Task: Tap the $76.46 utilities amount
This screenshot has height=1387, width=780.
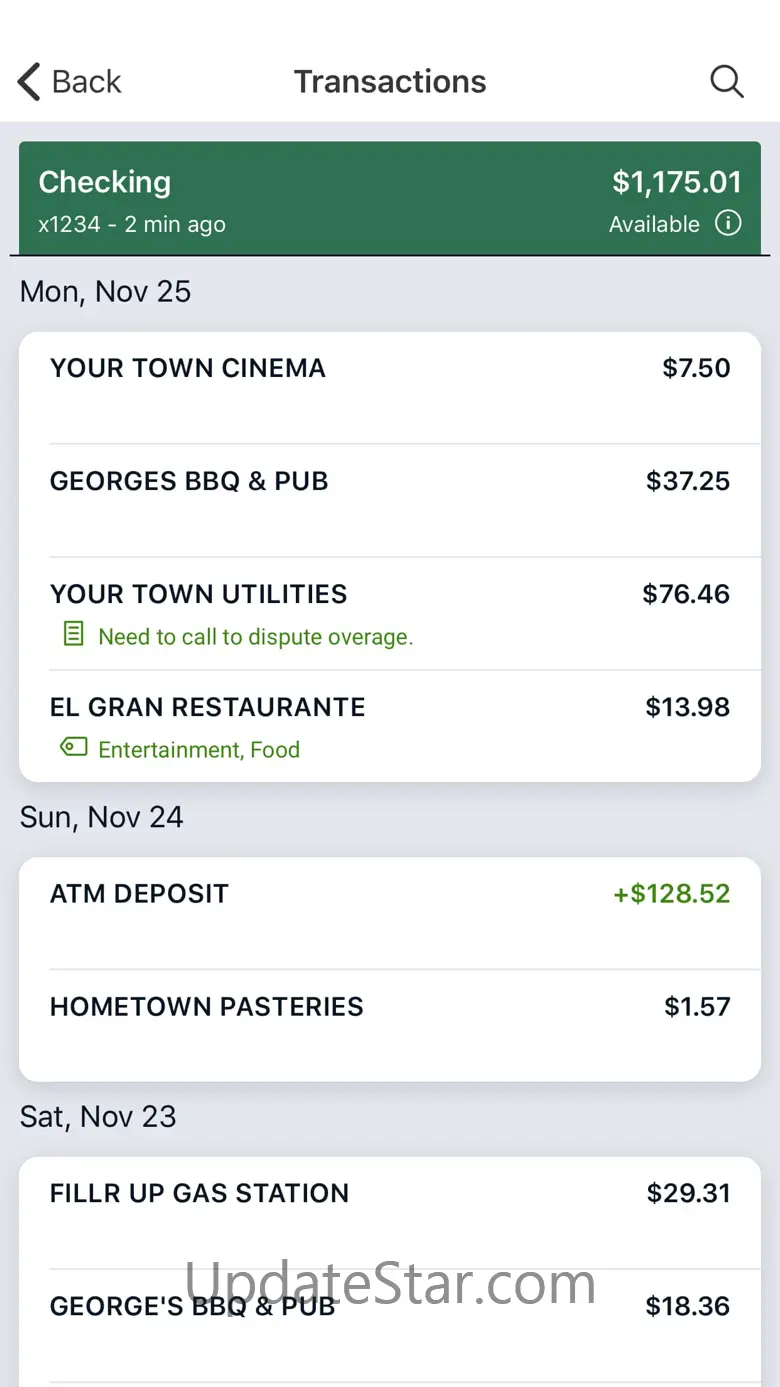Action: click(686, 594)
